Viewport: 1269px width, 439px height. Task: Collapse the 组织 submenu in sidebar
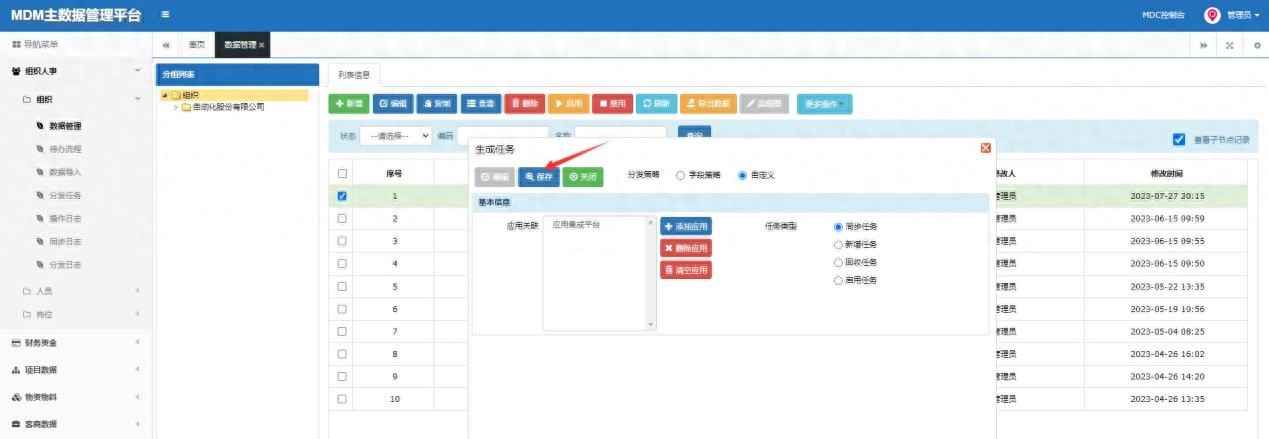pos(76,99)
